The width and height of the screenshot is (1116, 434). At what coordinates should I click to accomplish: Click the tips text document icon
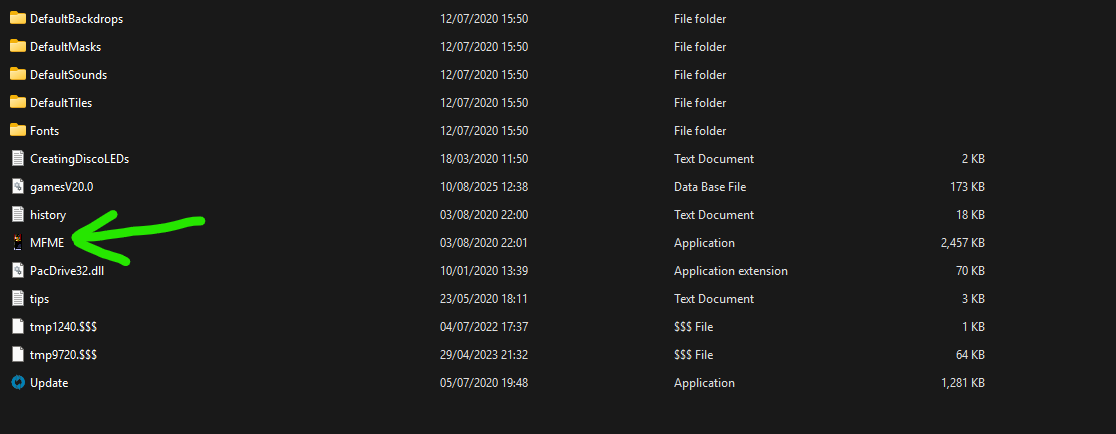[x=17, y=299]
